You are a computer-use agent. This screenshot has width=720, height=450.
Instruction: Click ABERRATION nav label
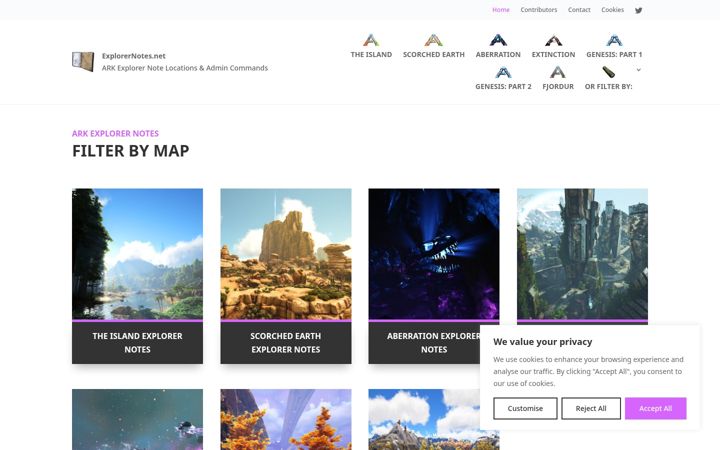pos(498,55)
